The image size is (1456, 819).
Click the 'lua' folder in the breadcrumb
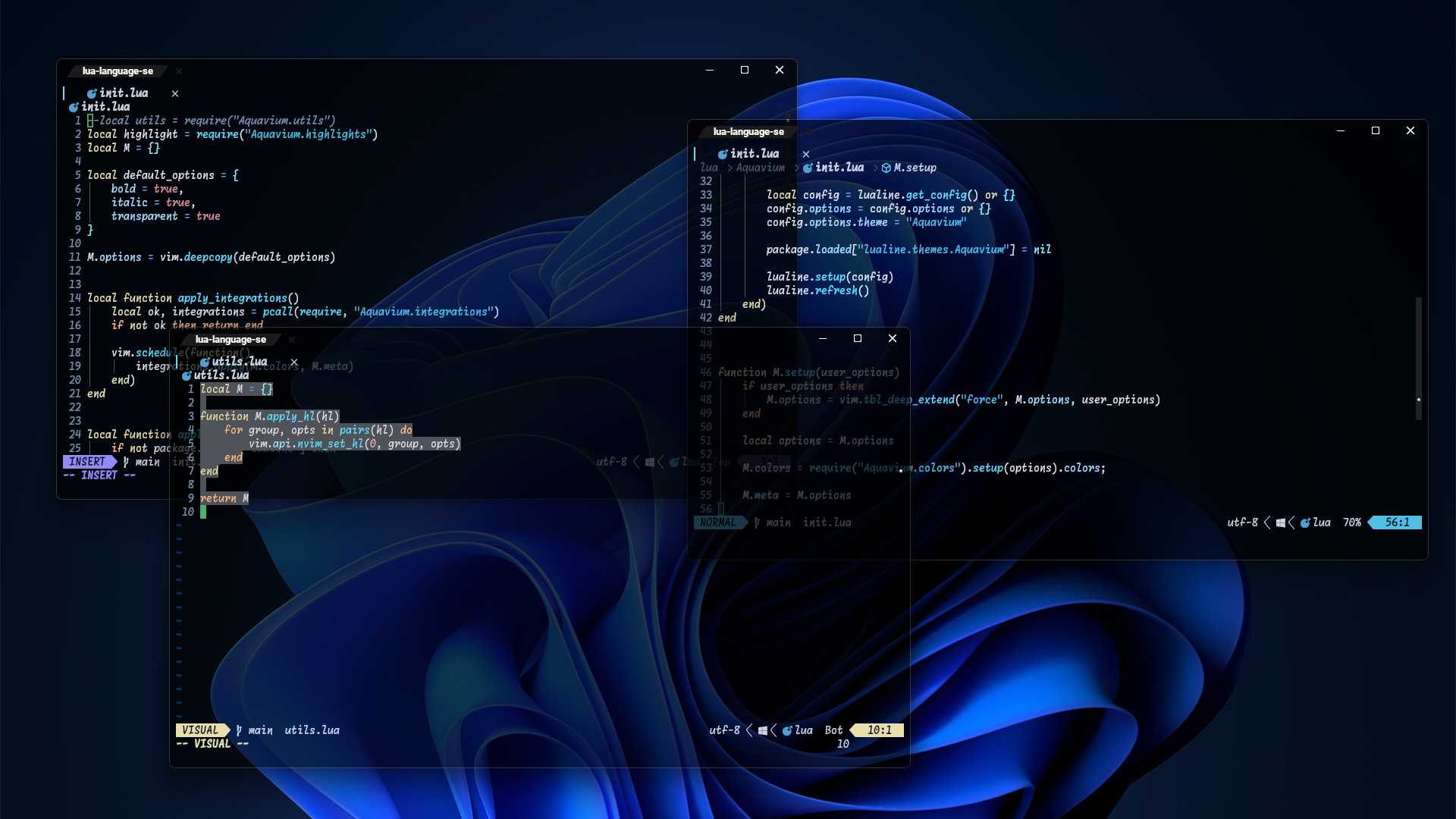[709, 168]
